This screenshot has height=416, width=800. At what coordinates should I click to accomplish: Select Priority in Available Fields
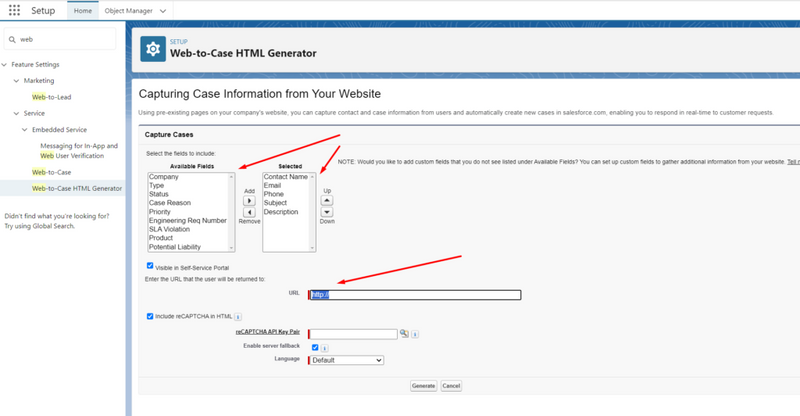160,212
